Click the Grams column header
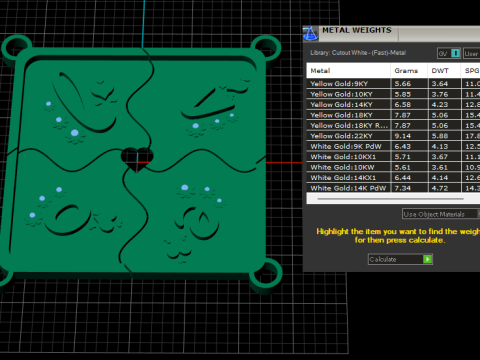 click(409, 71)
